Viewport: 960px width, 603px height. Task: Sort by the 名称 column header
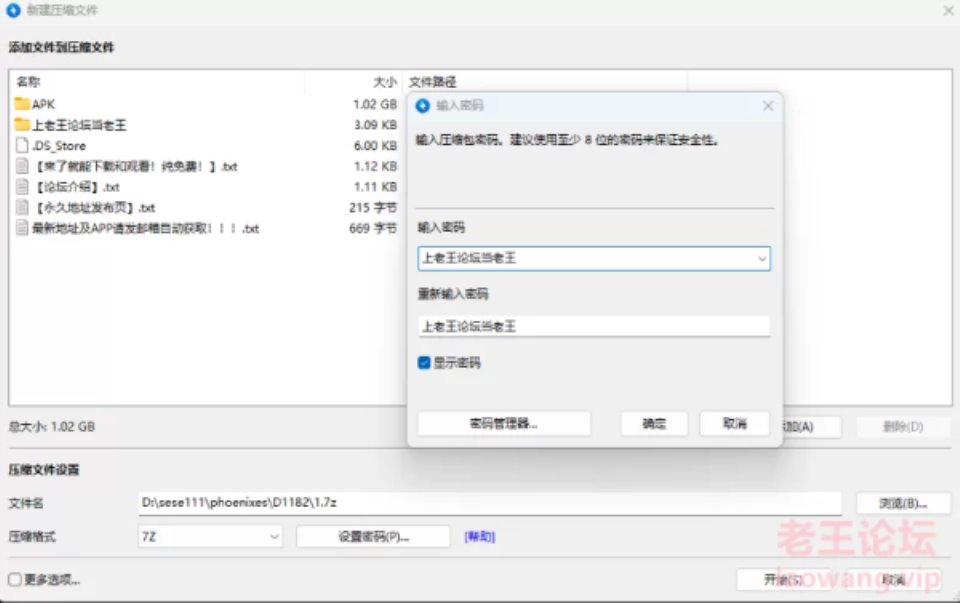pyautogui.click(x=28, y=81)
